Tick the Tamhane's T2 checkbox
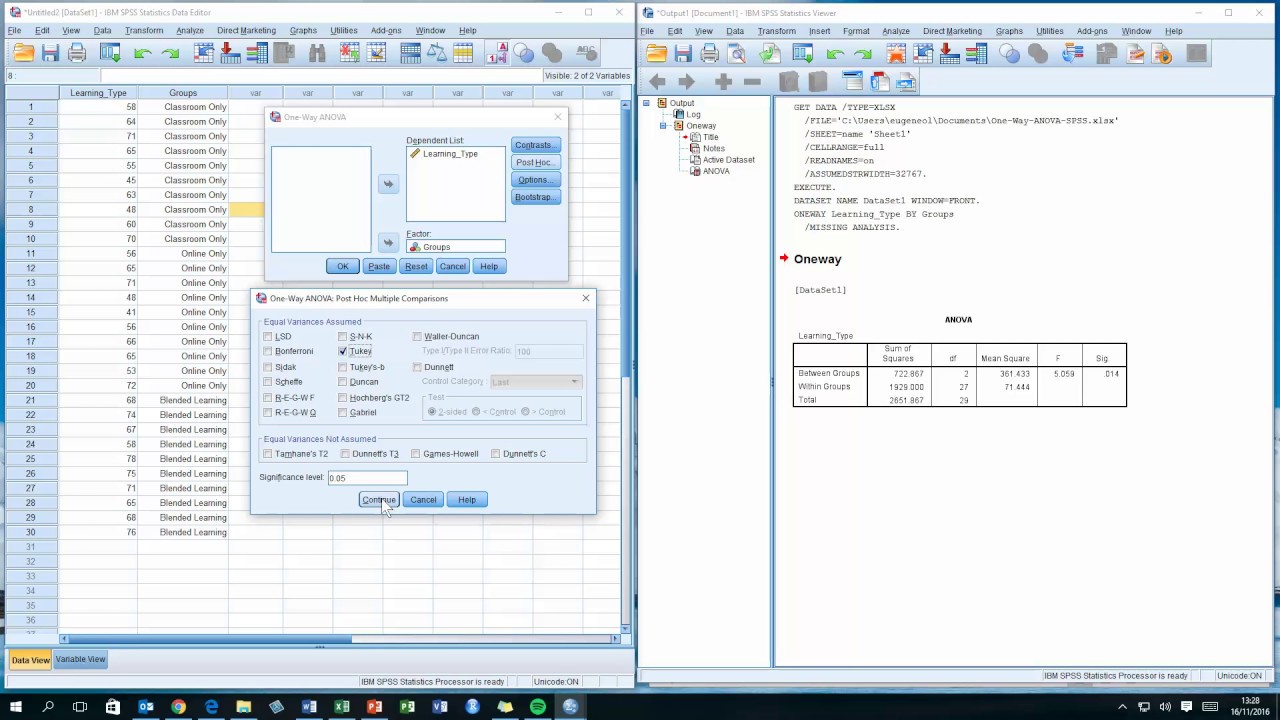This screenshot has width=1280, height=720. (x=268, y=454)
